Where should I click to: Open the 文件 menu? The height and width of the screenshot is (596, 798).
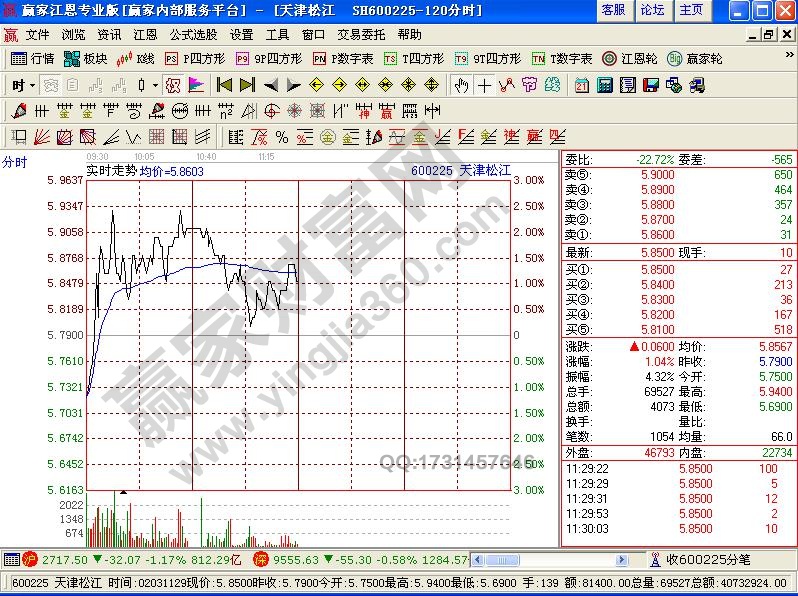38,34
